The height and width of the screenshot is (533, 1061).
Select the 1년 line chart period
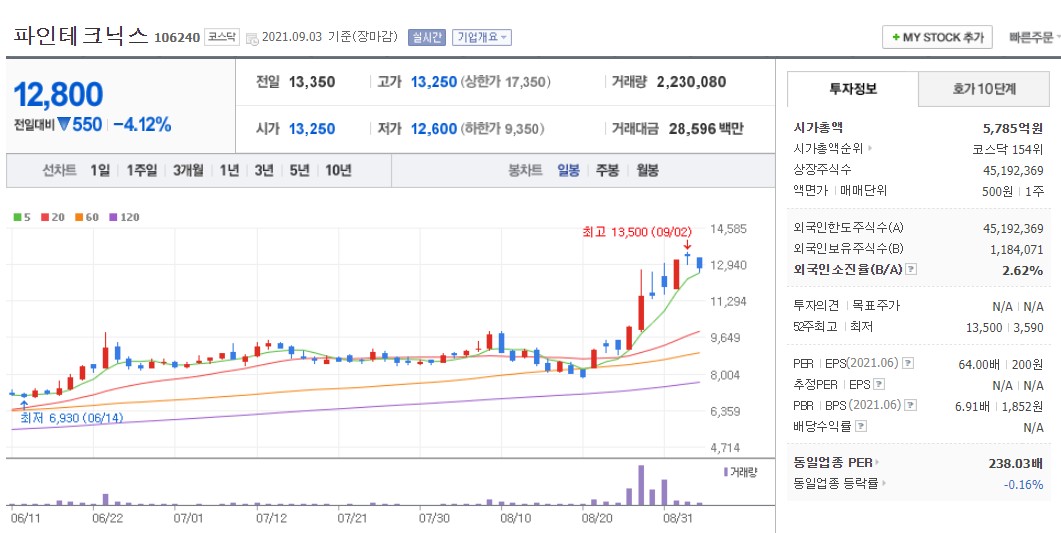(229, 170)
